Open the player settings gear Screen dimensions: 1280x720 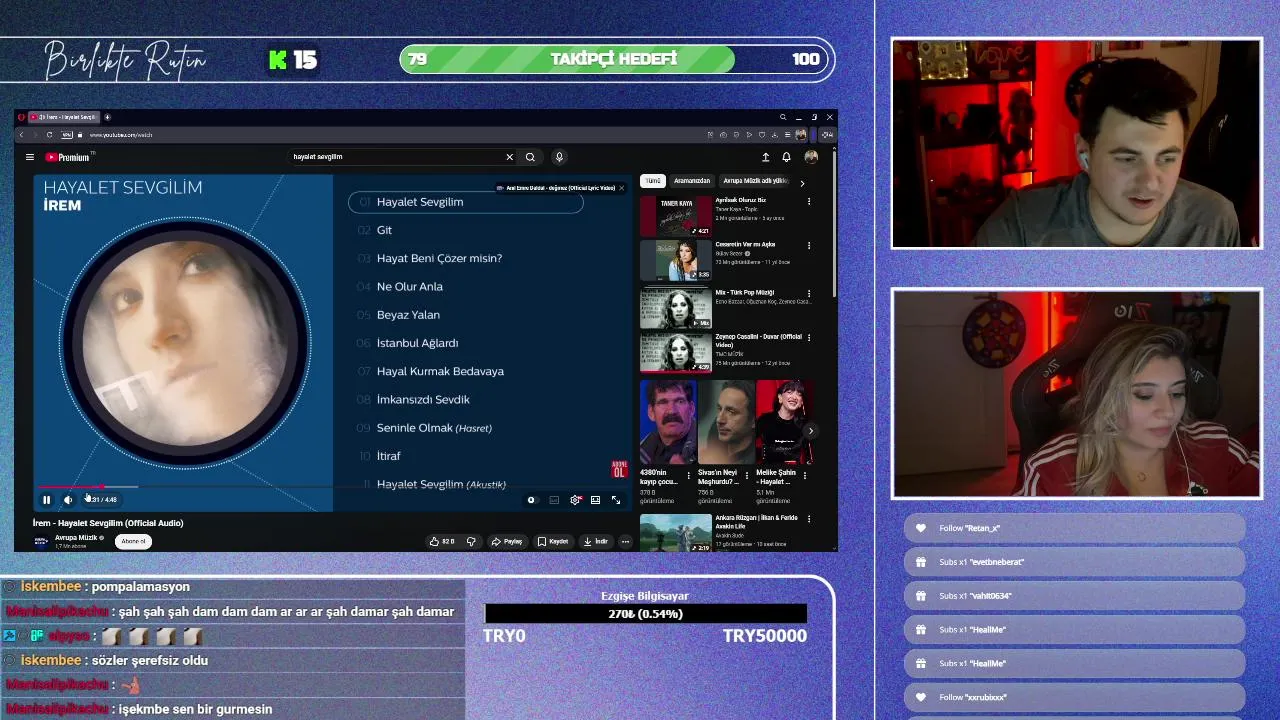coord(575,500)
